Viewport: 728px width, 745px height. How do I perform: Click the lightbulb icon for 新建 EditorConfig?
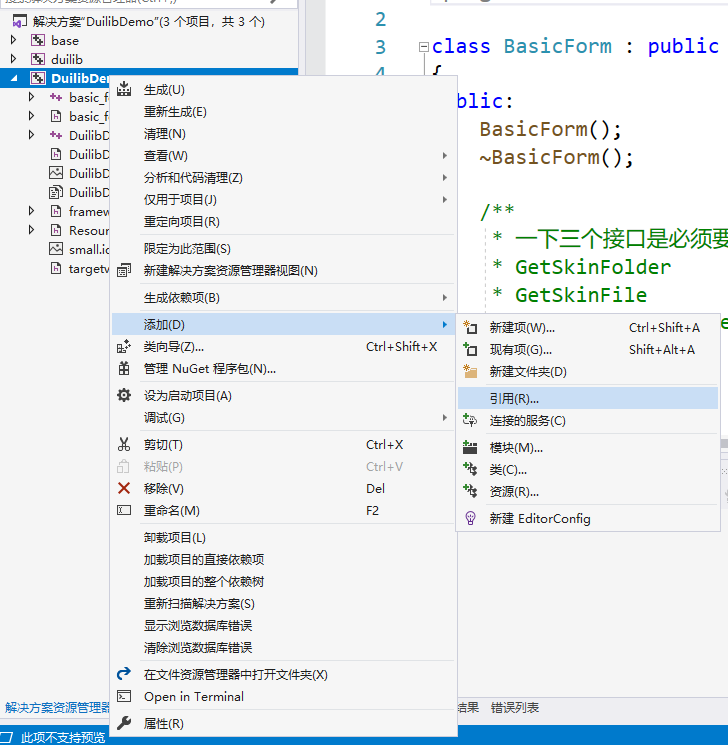471,519
